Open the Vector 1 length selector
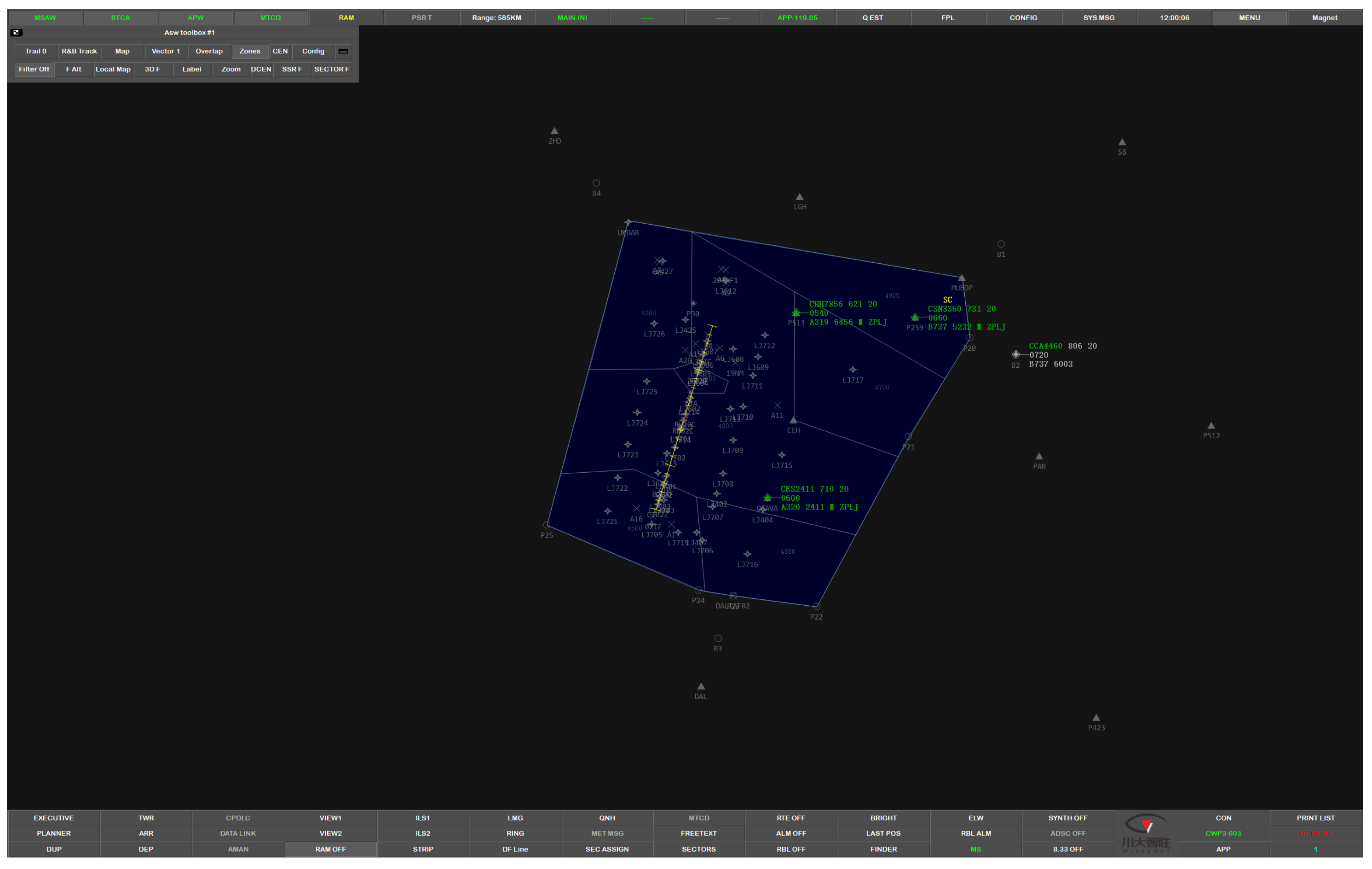The height and width of the screenshot is (869, 1372). click(x=165, y=51)
